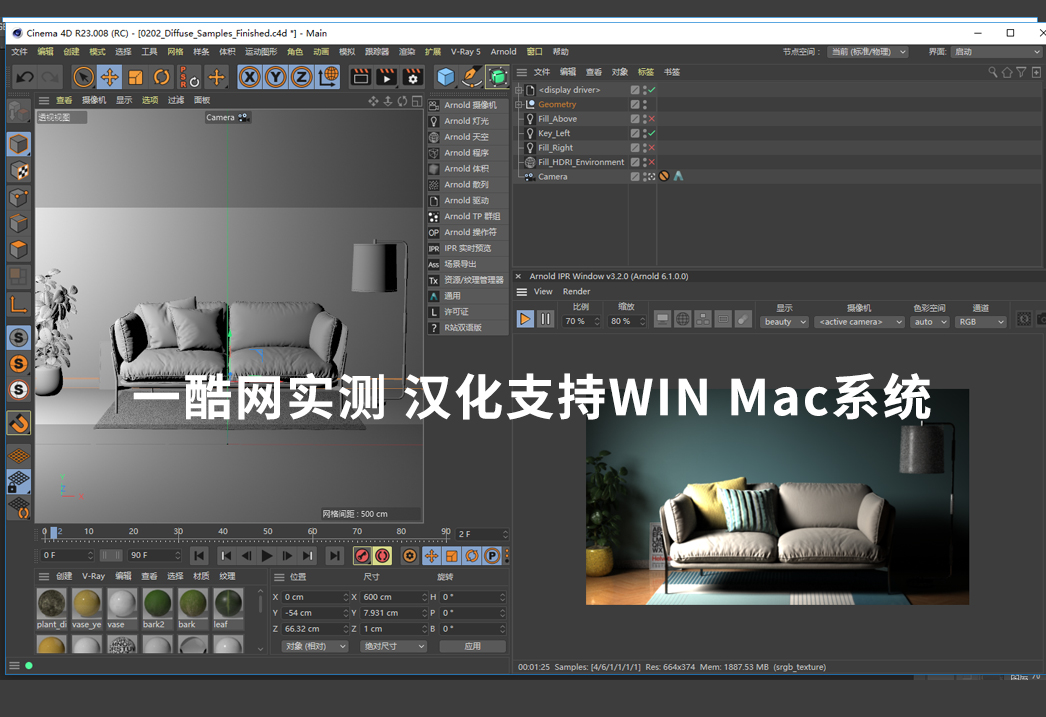Activate the Rotate tool in the top toolbar

click(x=161, y=77)
